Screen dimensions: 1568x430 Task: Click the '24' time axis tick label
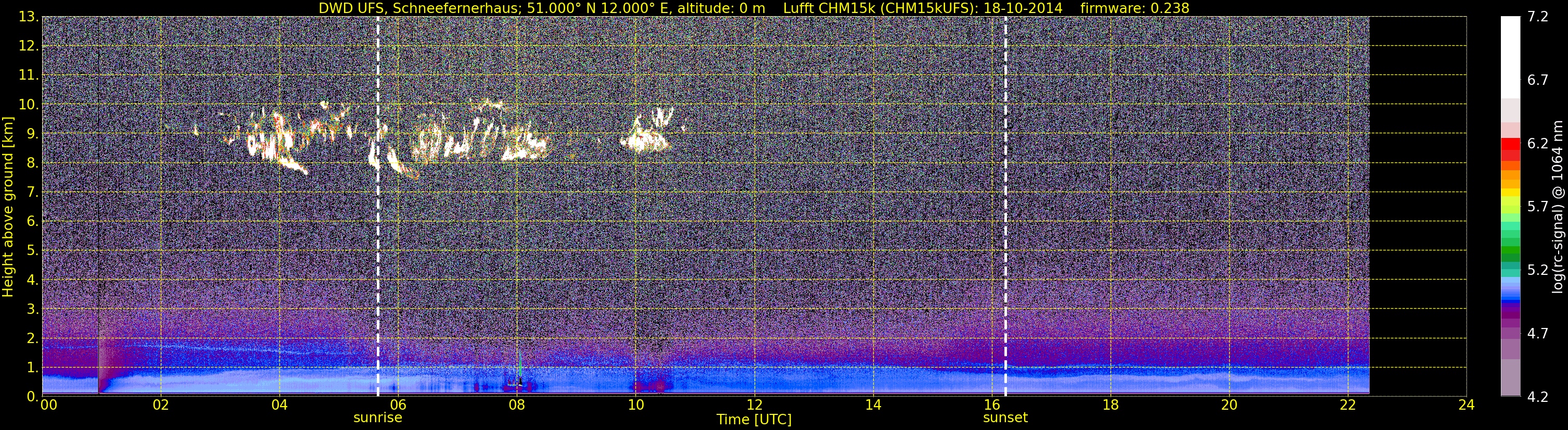click(x=1467, y=405)
